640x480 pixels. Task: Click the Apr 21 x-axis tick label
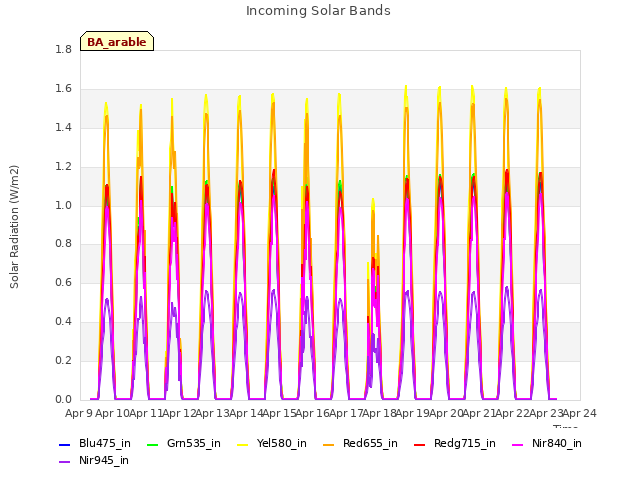click(x=479, y=413)
